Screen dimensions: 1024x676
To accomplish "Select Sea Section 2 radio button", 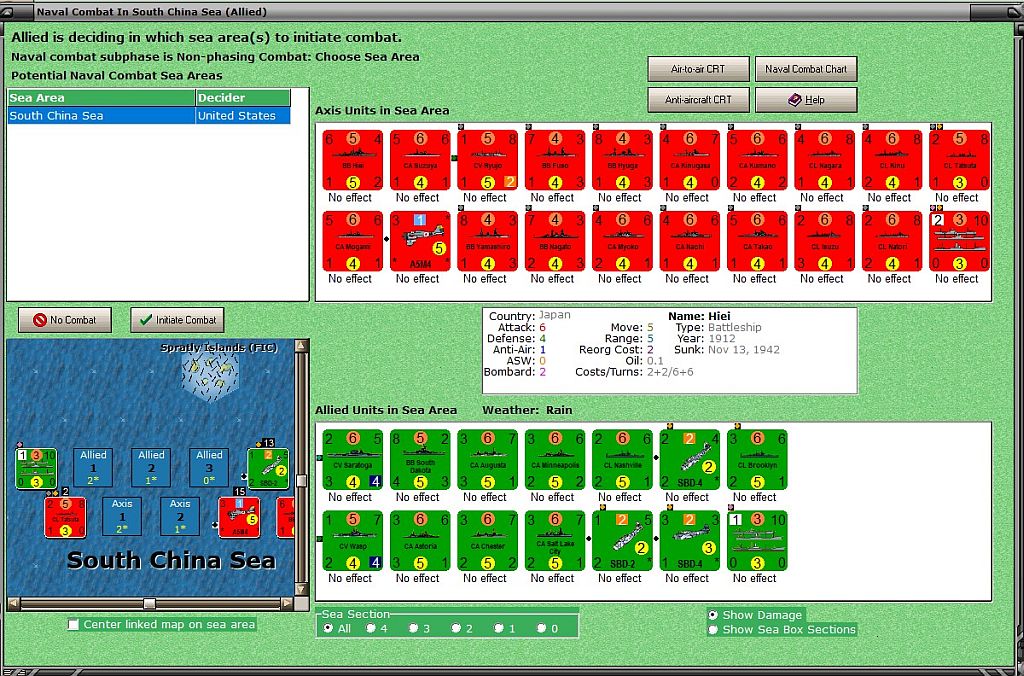I will [x=456, y=628].
